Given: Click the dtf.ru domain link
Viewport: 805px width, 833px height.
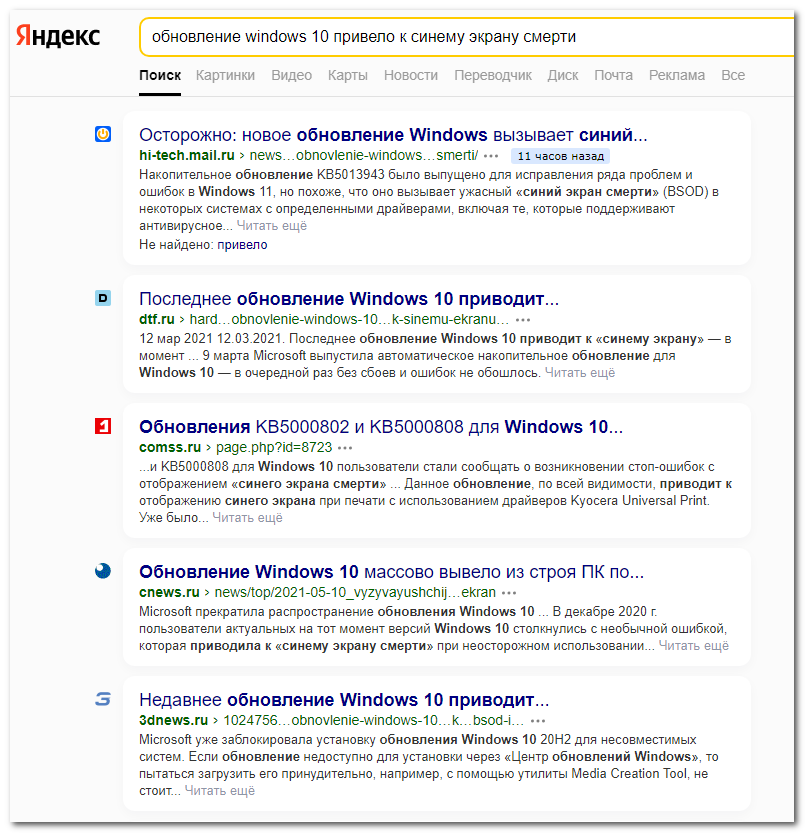Looking at the screenshot, I should click(157, 319).
